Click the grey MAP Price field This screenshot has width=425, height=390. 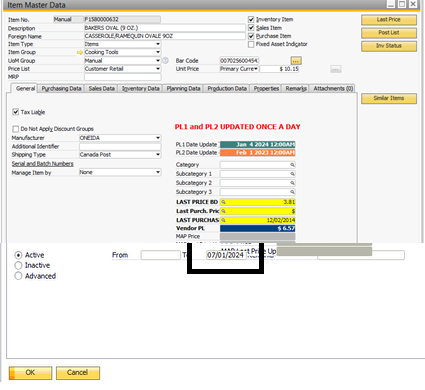pos(257,236)
